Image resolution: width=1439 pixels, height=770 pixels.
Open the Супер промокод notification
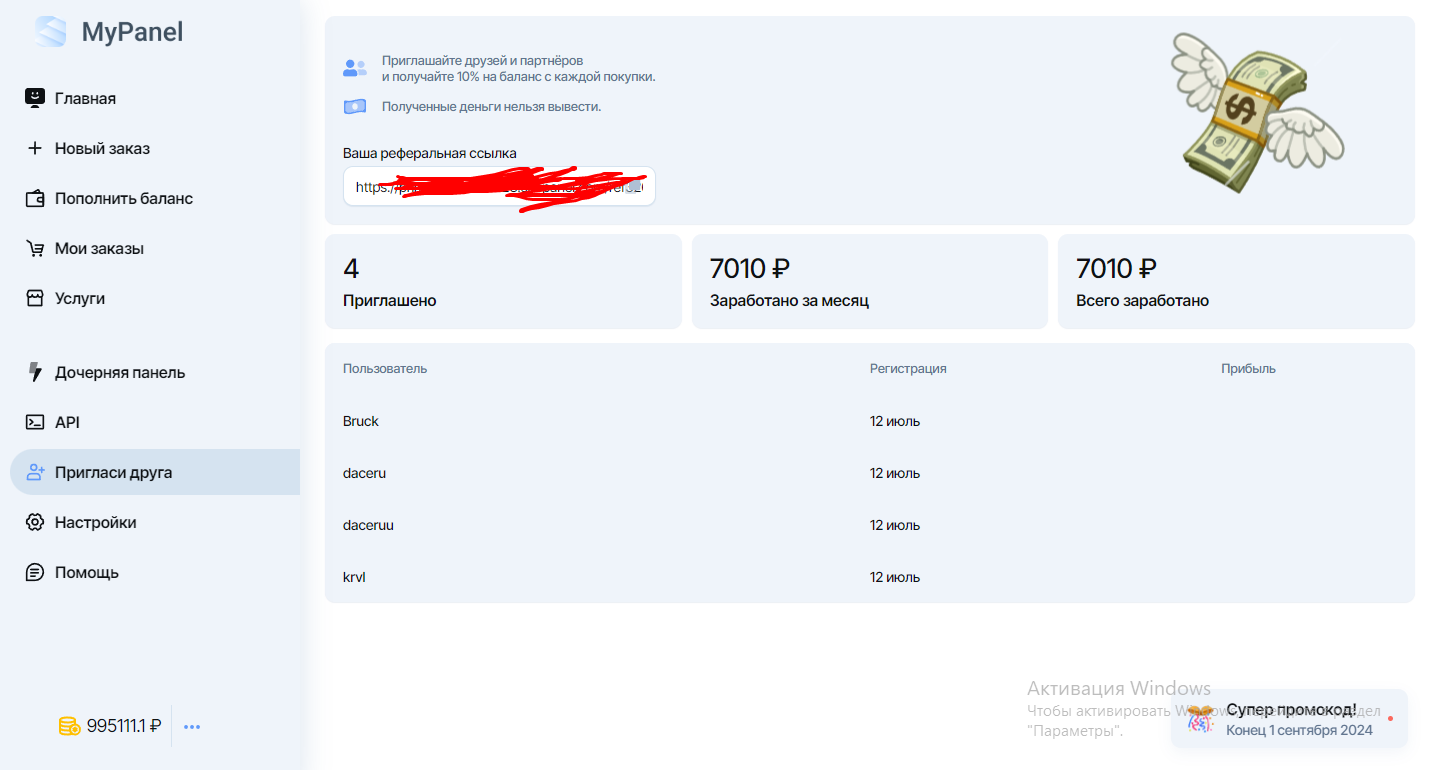pyautogui.click(x=1290, y=719)
